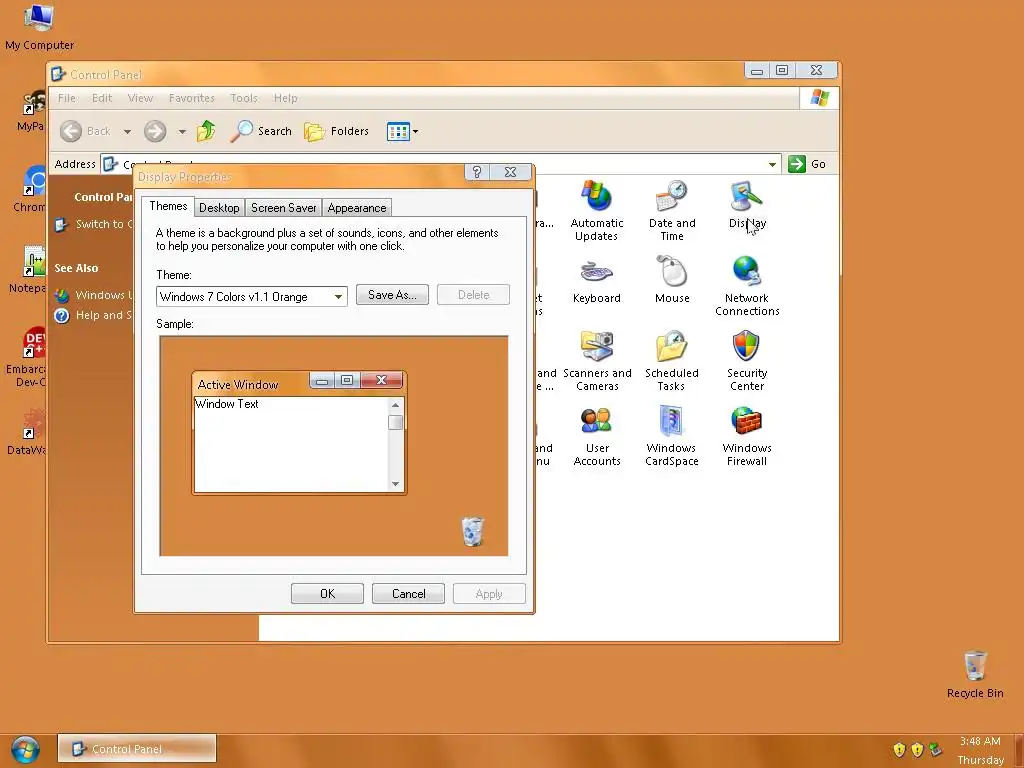The image size is (1024, 768).
Task: Open the Favorites menu
Action: (191, 98)
